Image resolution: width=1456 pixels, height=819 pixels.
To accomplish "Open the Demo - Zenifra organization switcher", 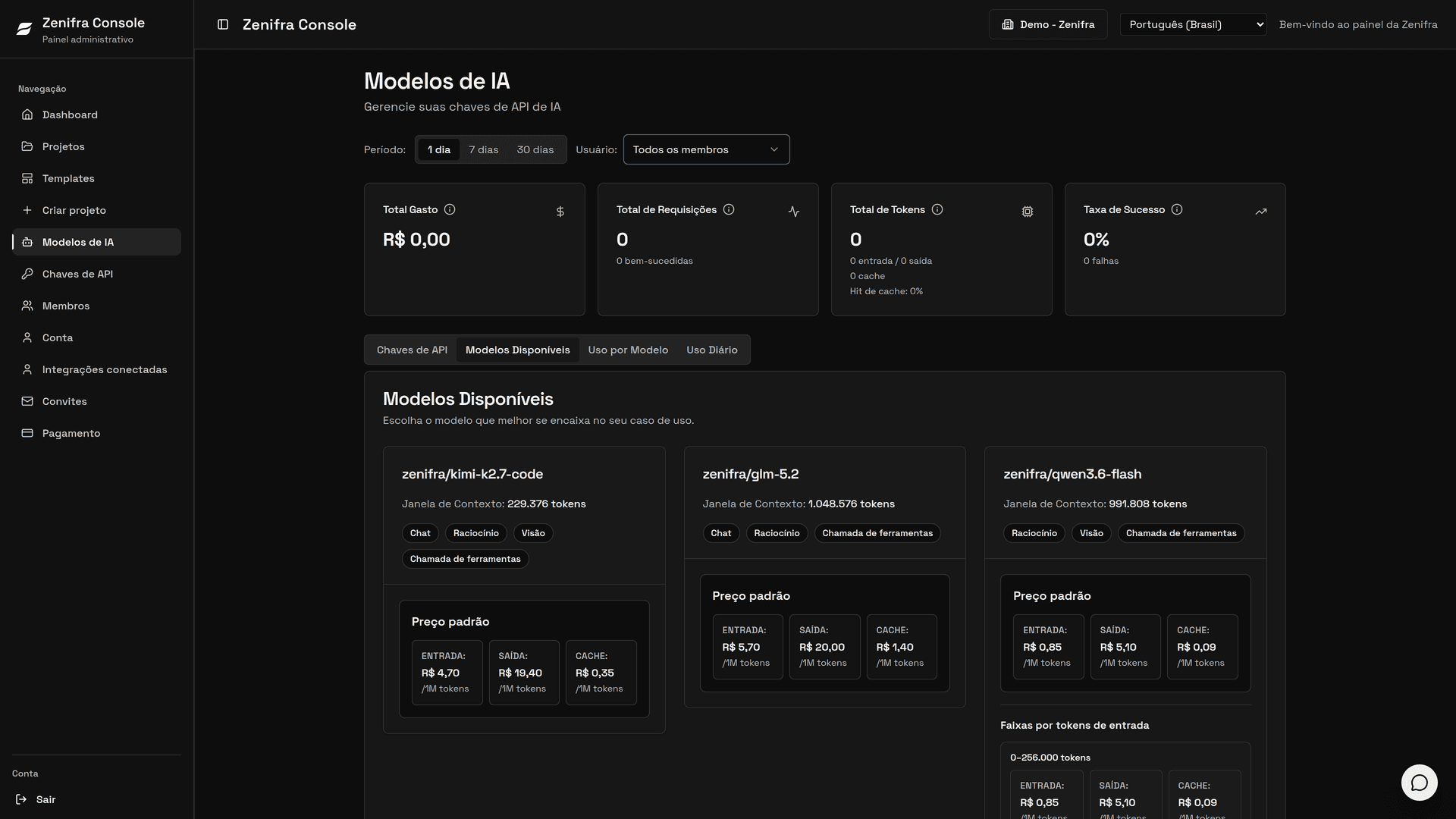I will tap(1048, 24).
